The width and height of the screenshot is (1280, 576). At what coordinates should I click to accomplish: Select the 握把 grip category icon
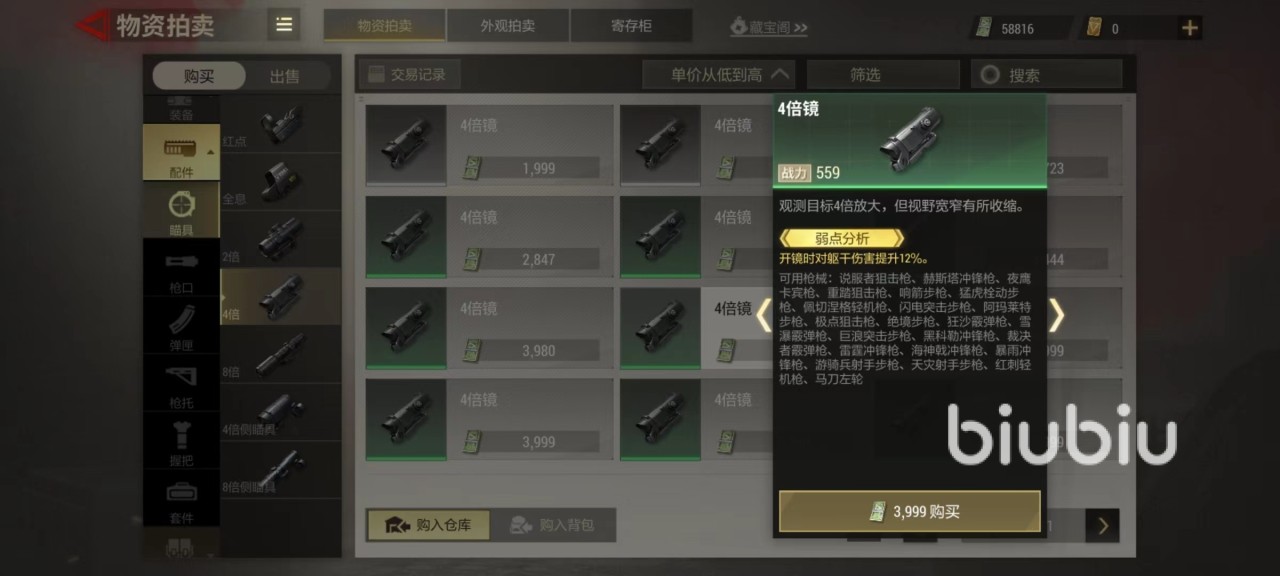(181, 441)
